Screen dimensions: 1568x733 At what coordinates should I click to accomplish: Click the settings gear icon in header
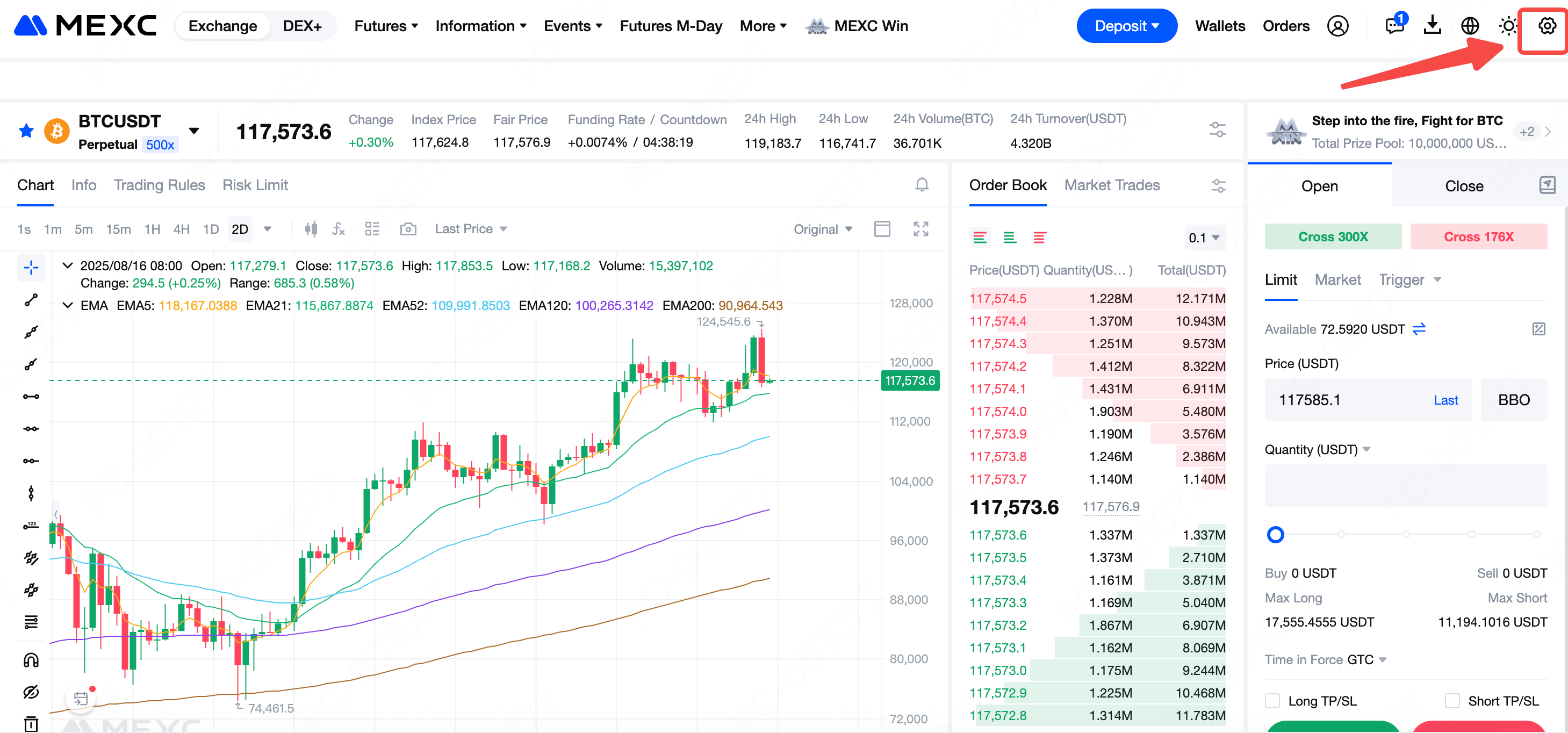click(x=1546, y=26)
